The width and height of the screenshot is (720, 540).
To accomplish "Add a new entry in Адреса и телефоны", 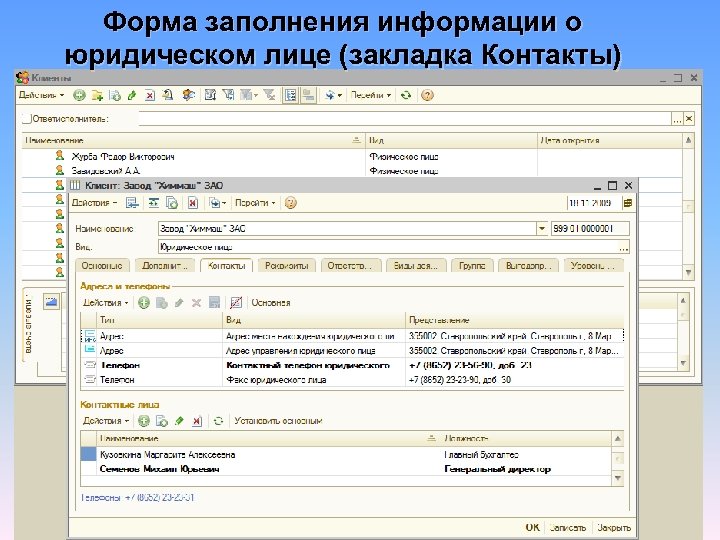I will [144, 303].
